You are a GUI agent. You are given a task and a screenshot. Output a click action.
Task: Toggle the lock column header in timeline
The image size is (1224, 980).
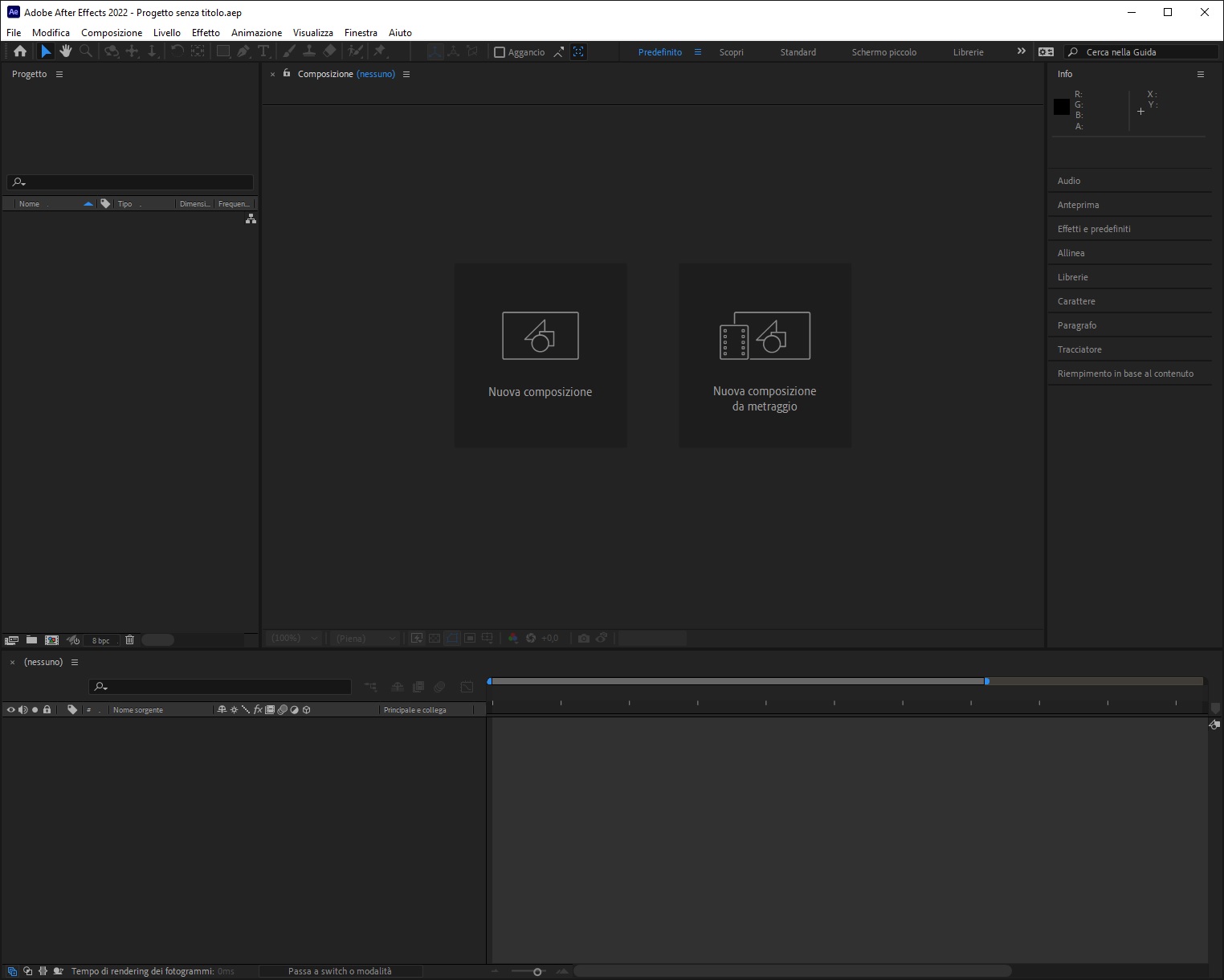point(47,710)
